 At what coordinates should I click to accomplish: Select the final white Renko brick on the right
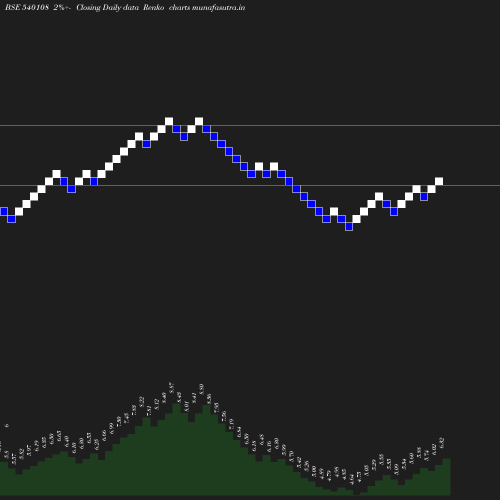439,181
